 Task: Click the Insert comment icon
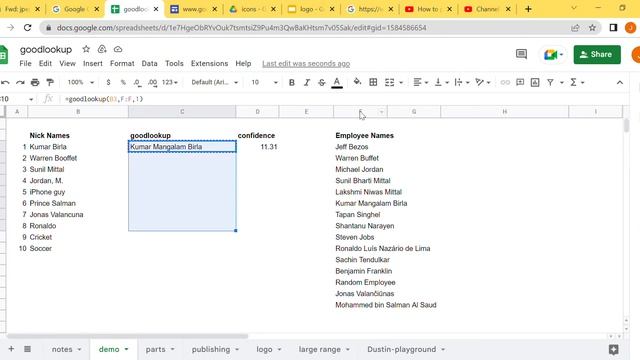pyautogui.click(x=520, y=82)
